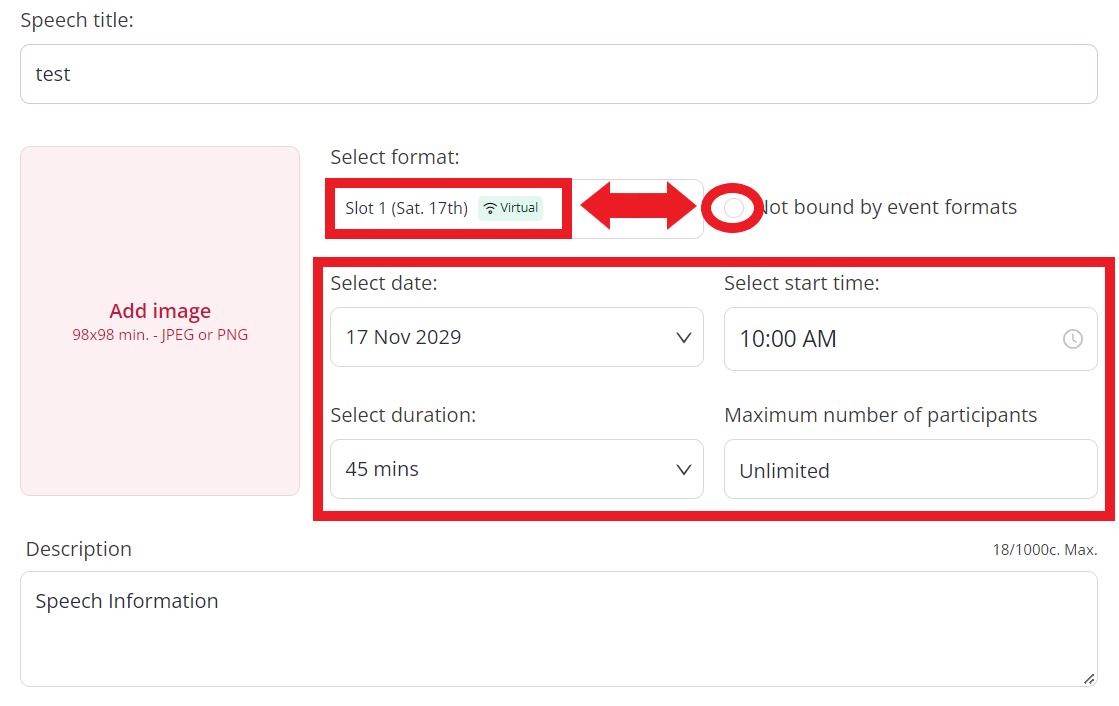The width and height of the screenshot is (1119, 706).
Task: Click inside the Description text area
Action: (x=559, y=629)
